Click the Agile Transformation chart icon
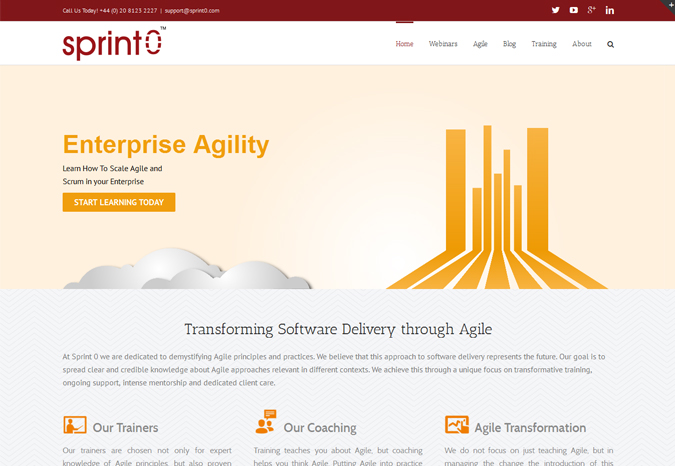The image size is (675, 466). pyautogui.click(x=456, y=426)
